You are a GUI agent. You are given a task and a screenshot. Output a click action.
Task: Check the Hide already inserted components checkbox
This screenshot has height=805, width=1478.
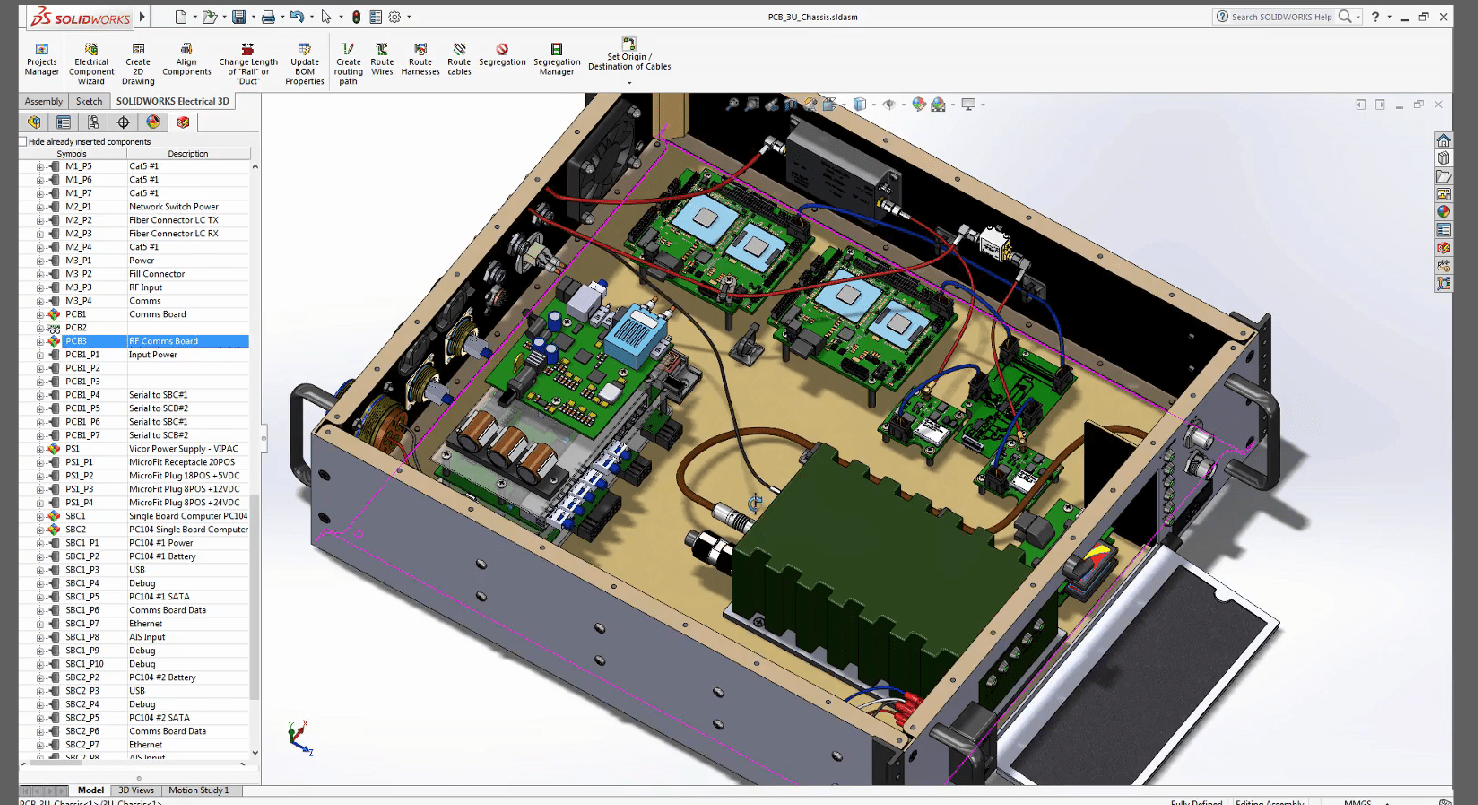22,142
